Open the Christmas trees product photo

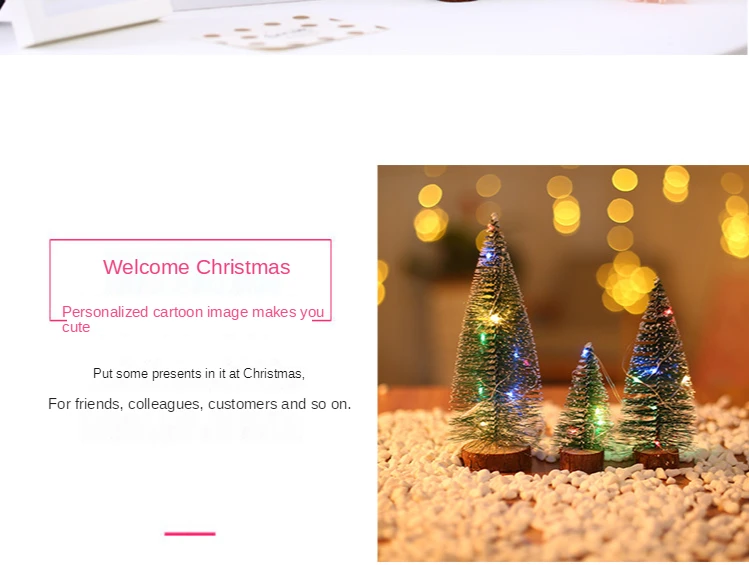[x=563, y=363]
